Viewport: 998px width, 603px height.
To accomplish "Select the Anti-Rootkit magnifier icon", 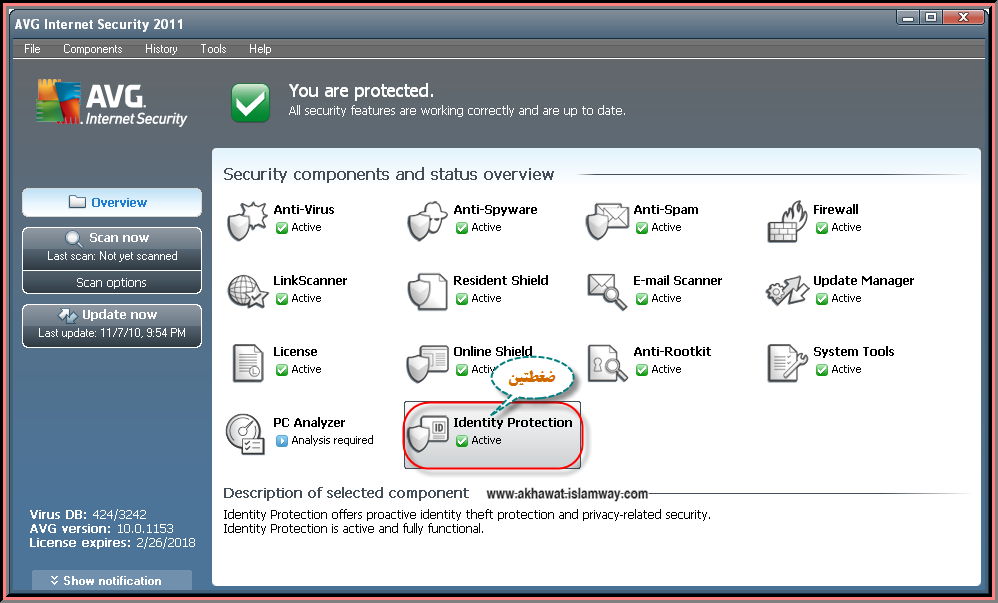I will point(607,363).
